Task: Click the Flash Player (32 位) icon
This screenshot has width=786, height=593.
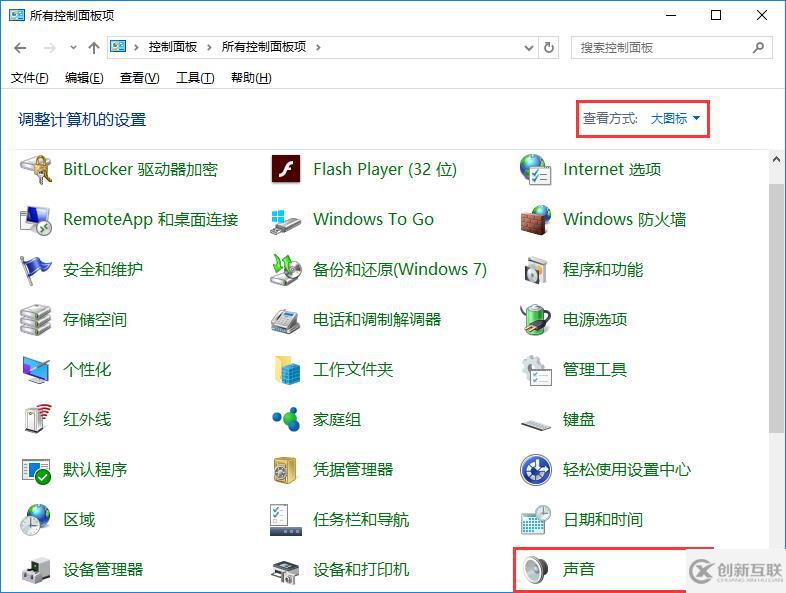Action: 286,169
